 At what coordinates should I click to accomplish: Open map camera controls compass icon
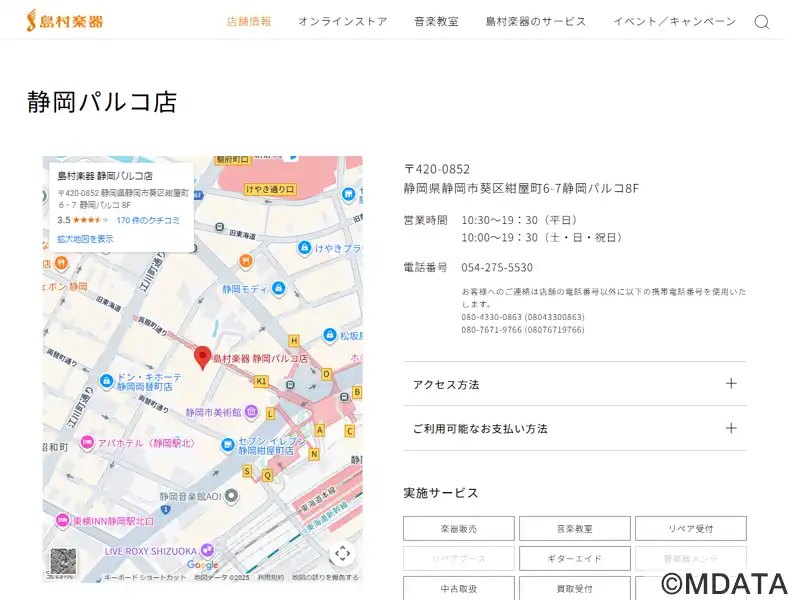click(342, 553)
